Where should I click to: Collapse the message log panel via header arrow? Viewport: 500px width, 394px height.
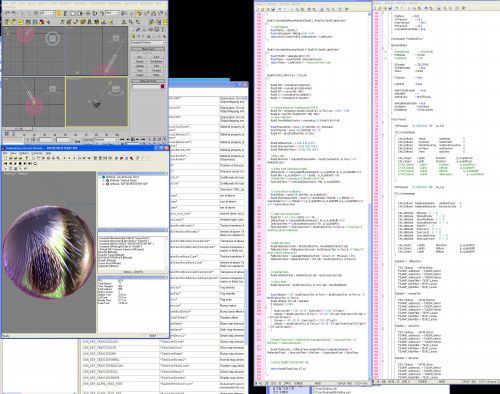167,229
